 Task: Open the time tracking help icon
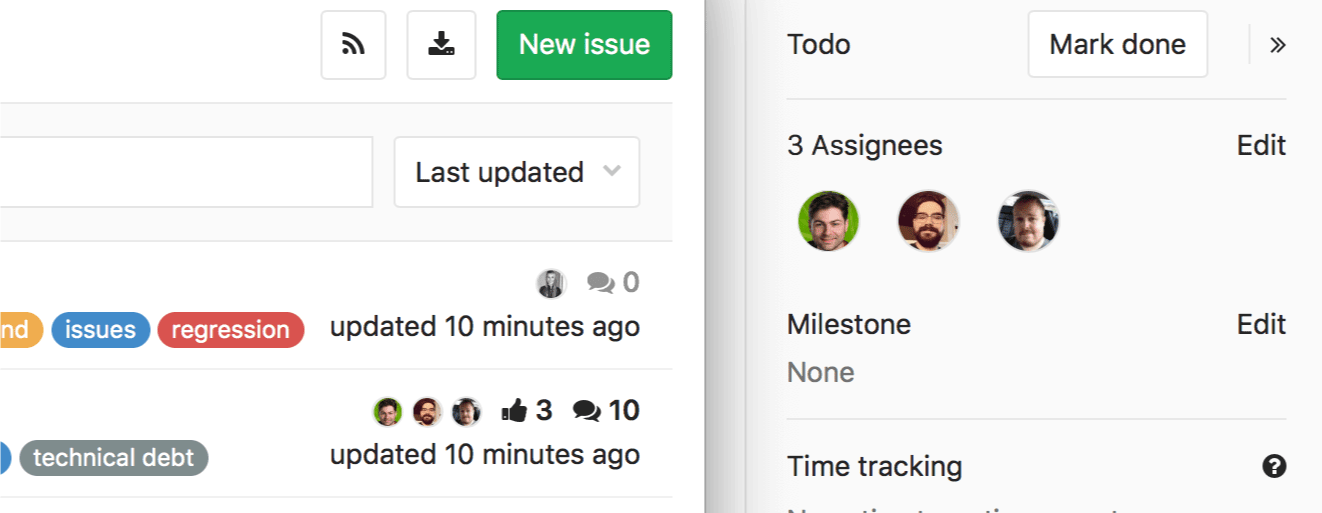pos(1274,466)
